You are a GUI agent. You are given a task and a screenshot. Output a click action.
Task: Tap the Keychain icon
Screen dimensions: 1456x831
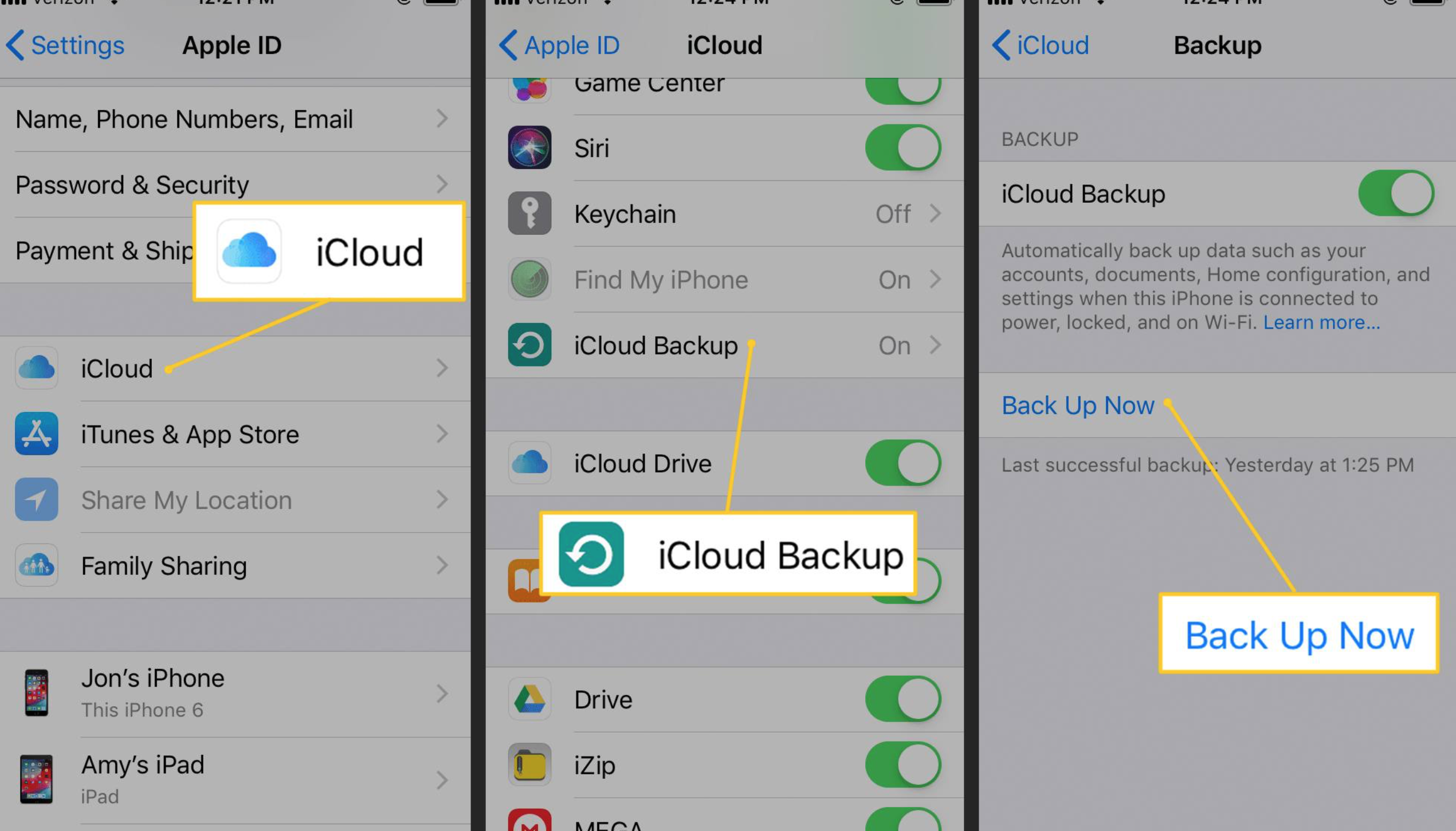coord(529,213)
